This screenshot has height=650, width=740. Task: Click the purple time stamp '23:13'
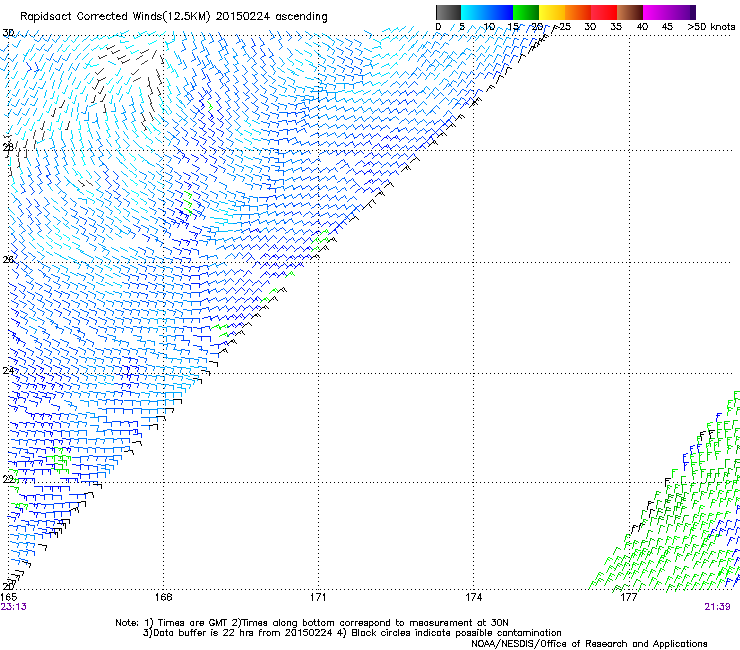click(x=13, y=607)
